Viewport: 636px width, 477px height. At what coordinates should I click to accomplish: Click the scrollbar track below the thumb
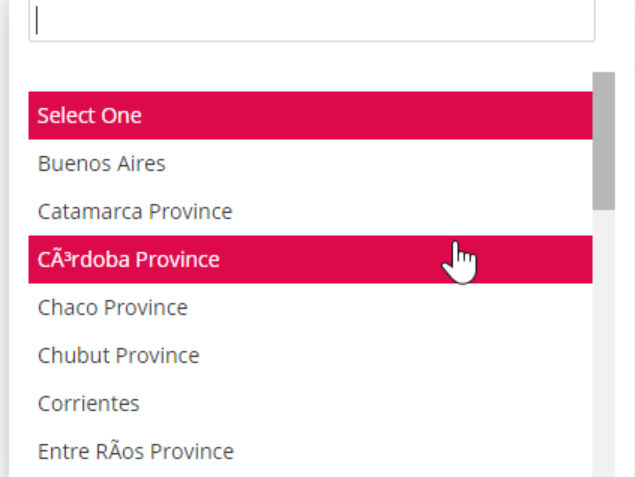pyautogui.click(x=604, y=343)
